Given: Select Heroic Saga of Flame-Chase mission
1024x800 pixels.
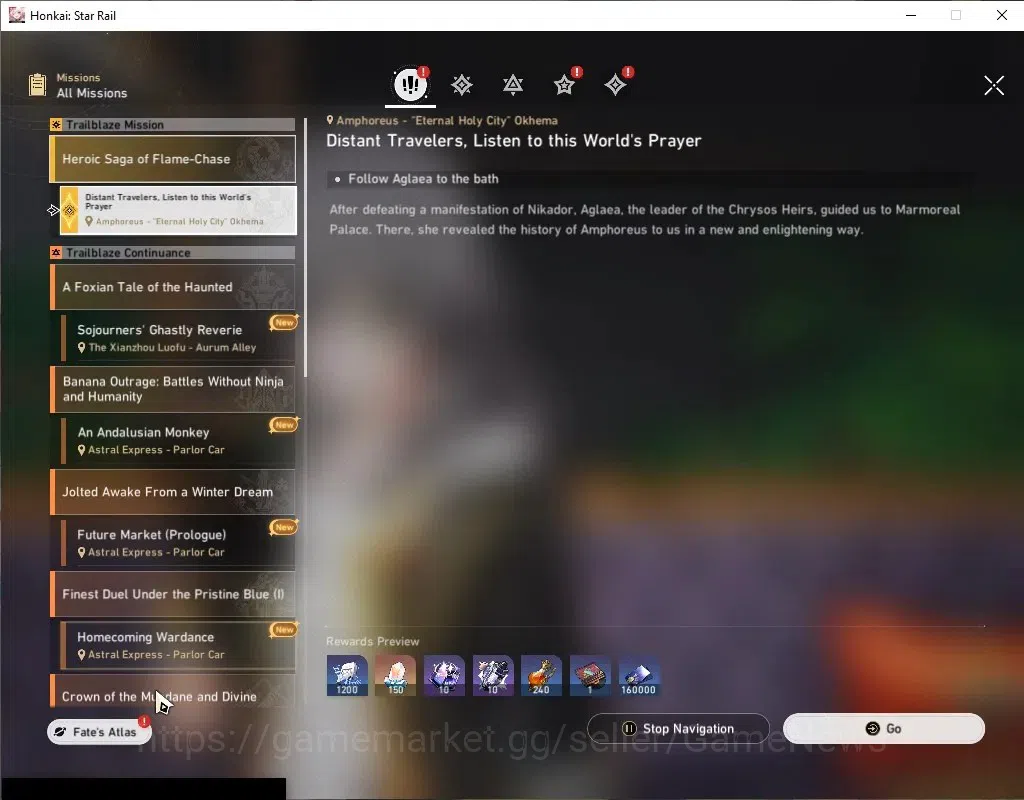Looking at the screenshot, I should [x=173, y=159].
